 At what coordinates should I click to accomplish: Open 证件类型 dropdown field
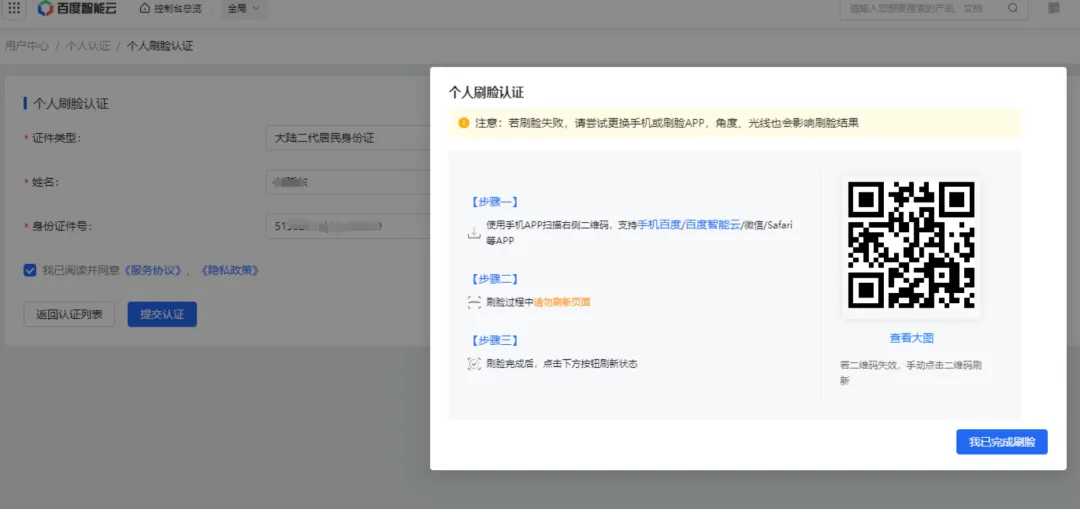pos(348,138)
